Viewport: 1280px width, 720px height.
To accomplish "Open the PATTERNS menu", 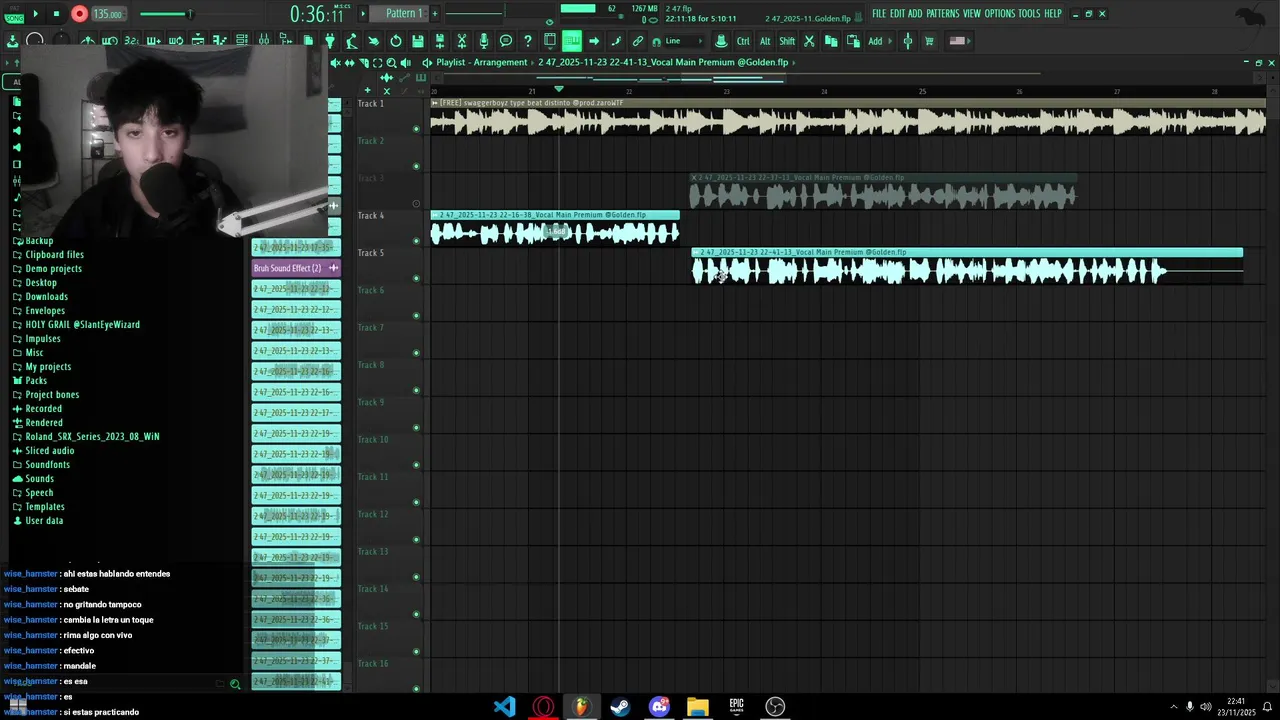I will (x=943, y=14).
